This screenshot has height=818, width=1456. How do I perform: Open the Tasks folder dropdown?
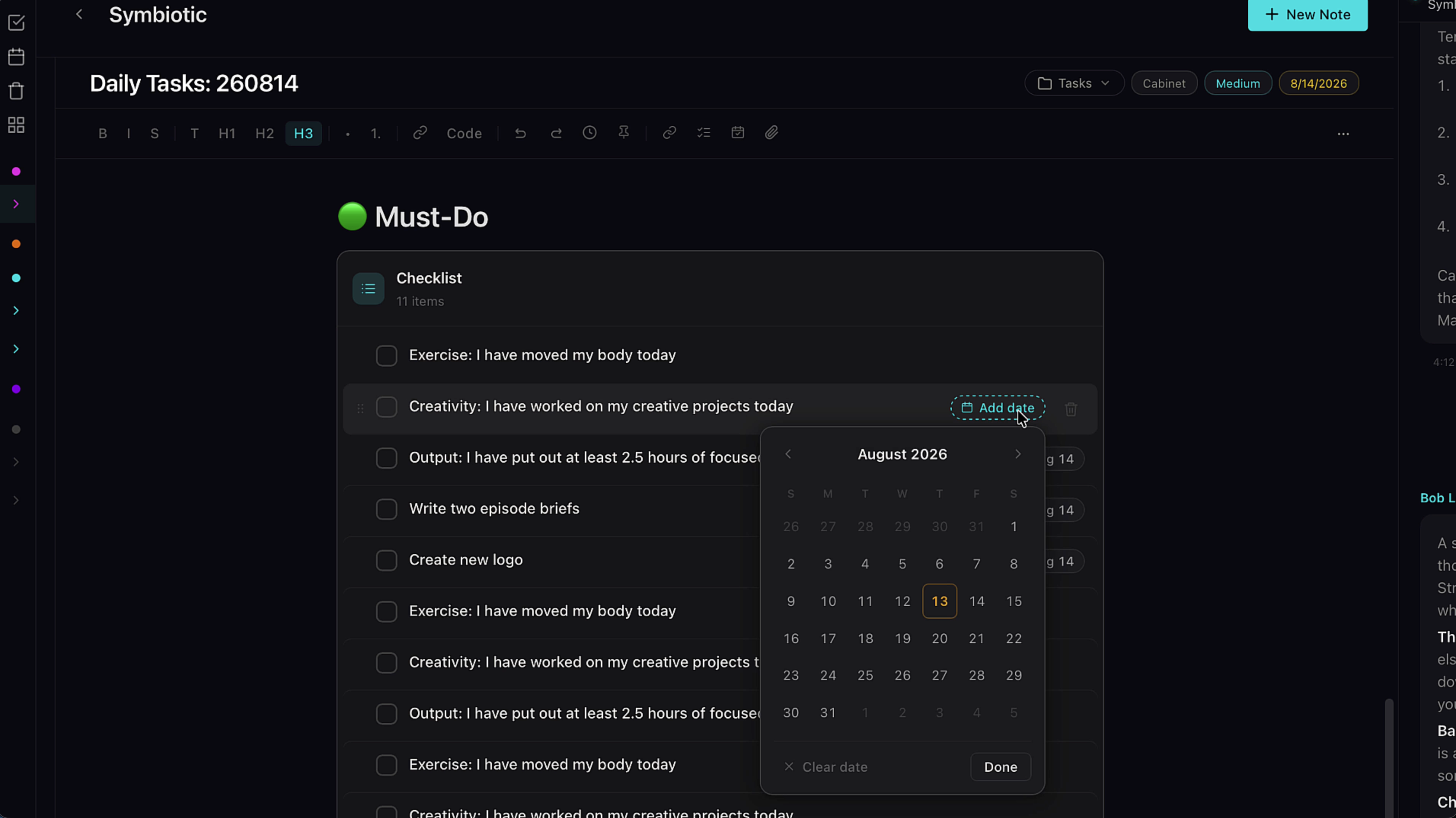1074,83
